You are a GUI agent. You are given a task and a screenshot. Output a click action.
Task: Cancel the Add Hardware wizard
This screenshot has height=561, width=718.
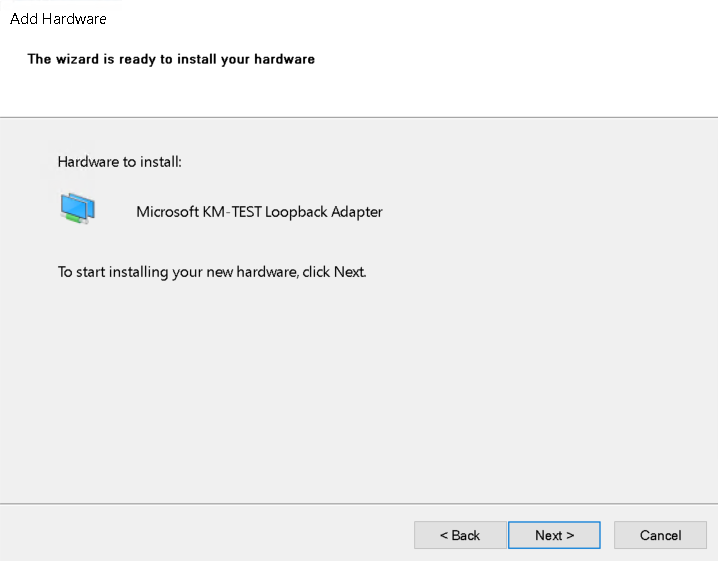[660, 535]
